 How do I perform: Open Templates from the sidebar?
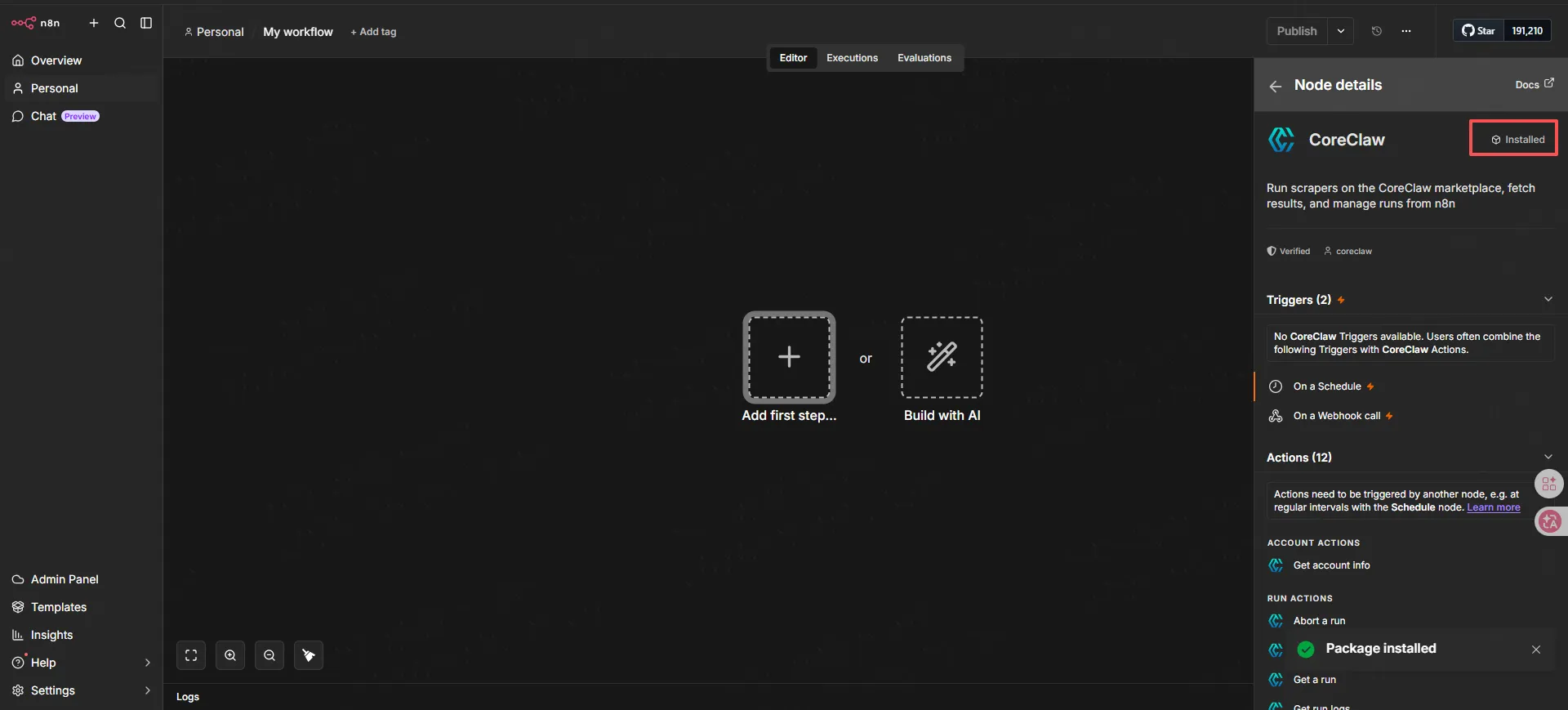click(x=80, y=607)
